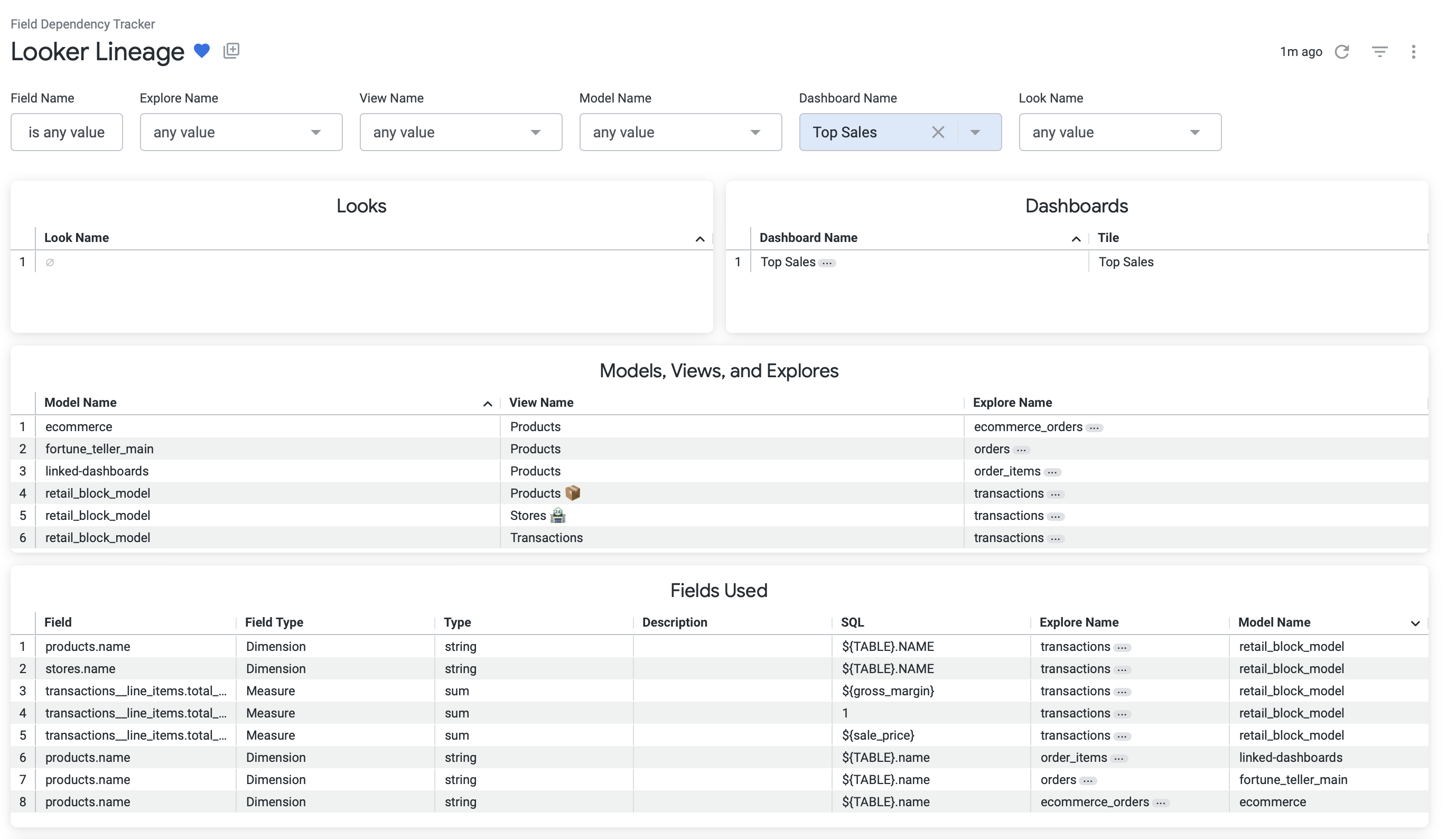Sort Looks table by Look Name column
The height and width of the screenshot is (839, 1456).
point(77,238)
